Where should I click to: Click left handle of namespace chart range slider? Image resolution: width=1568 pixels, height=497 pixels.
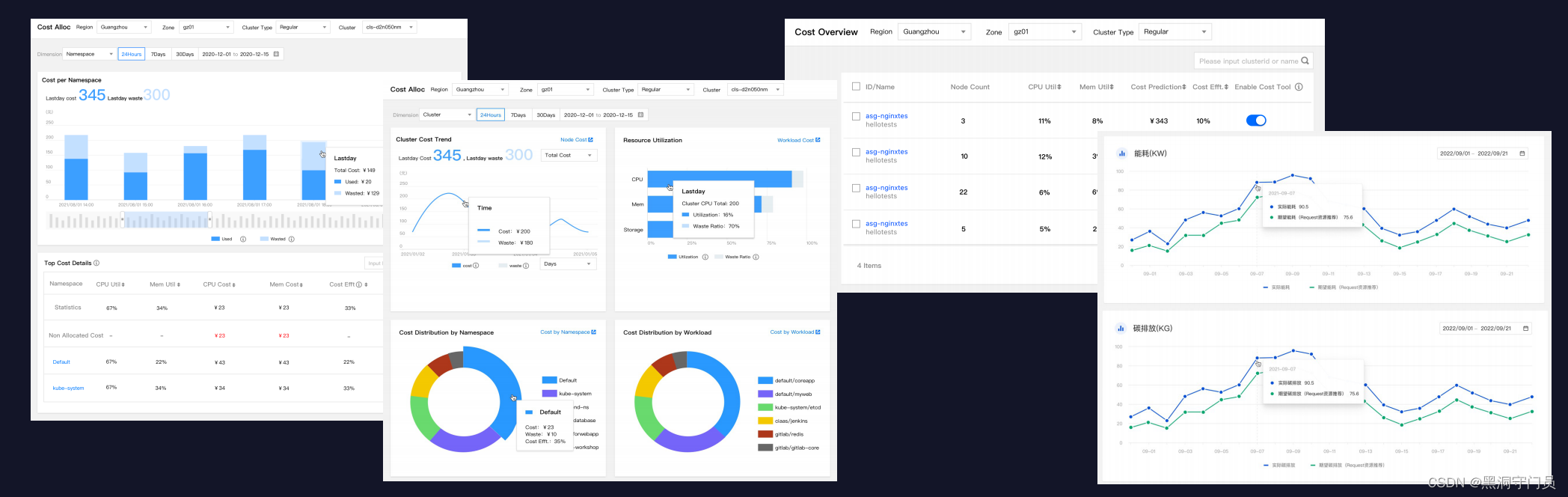coord(123,219)
